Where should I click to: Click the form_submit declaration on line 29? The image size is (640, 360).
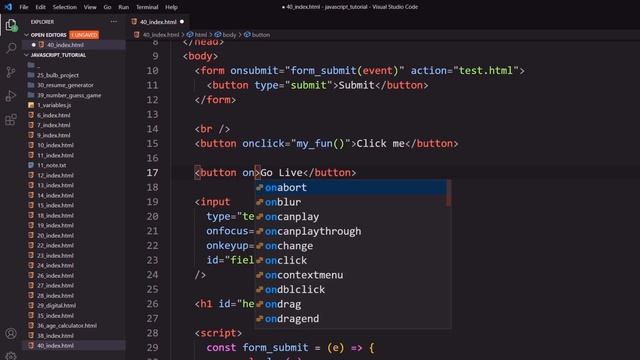tap(276, 348)
